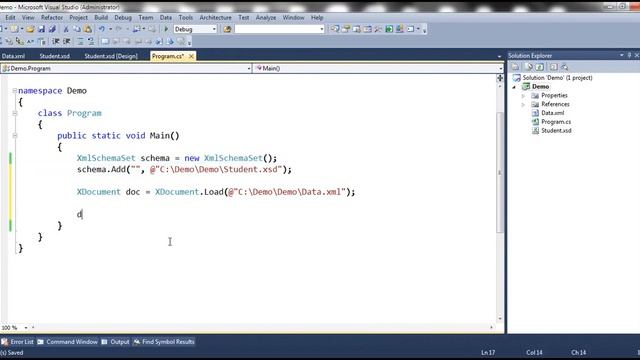Select Program.cs in Solution Explorer
Image resolution: width=640 pixels, height=360 pixels.
tap(556, 122)
